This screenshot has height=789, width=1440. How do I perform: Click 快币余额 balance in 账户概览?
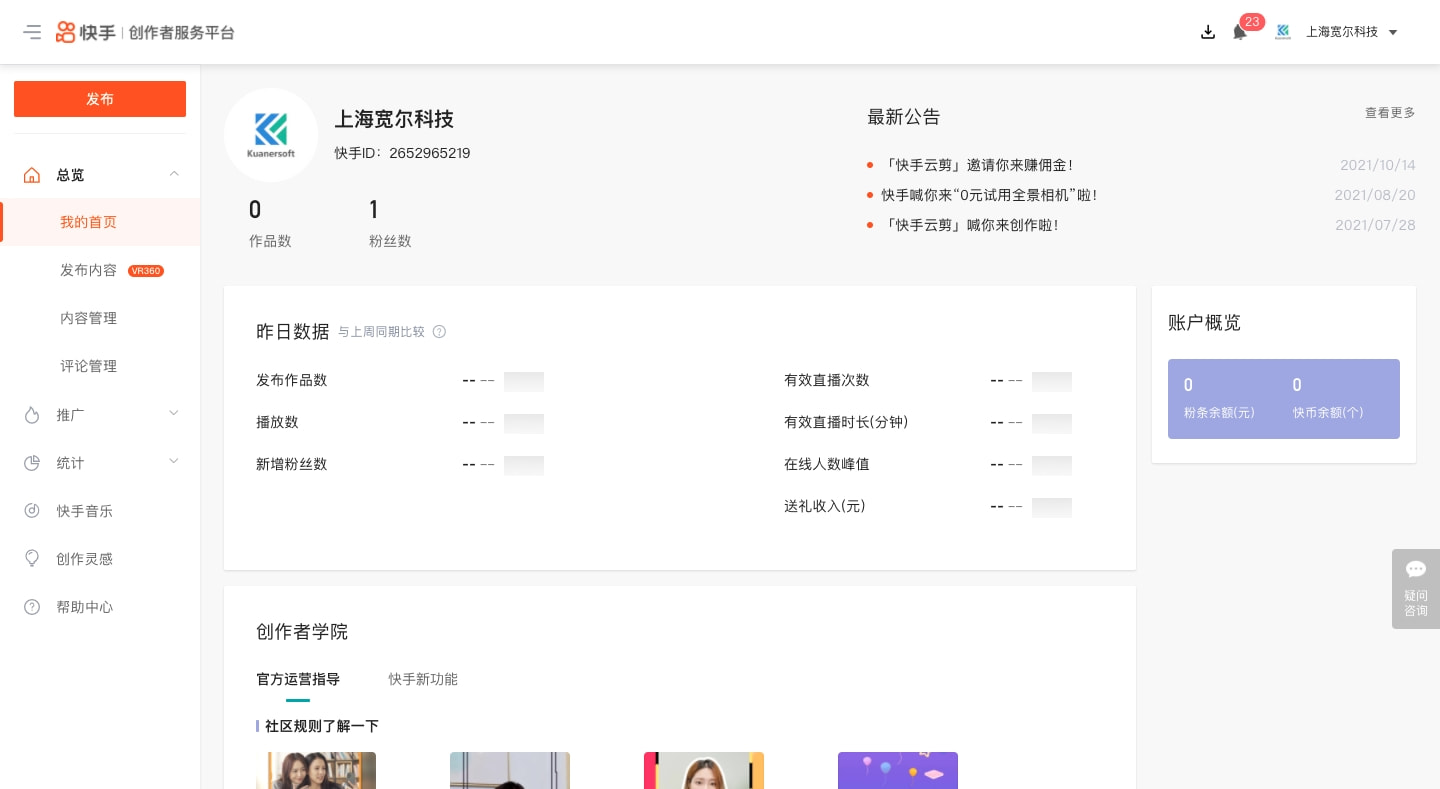tap(1328, 398)
